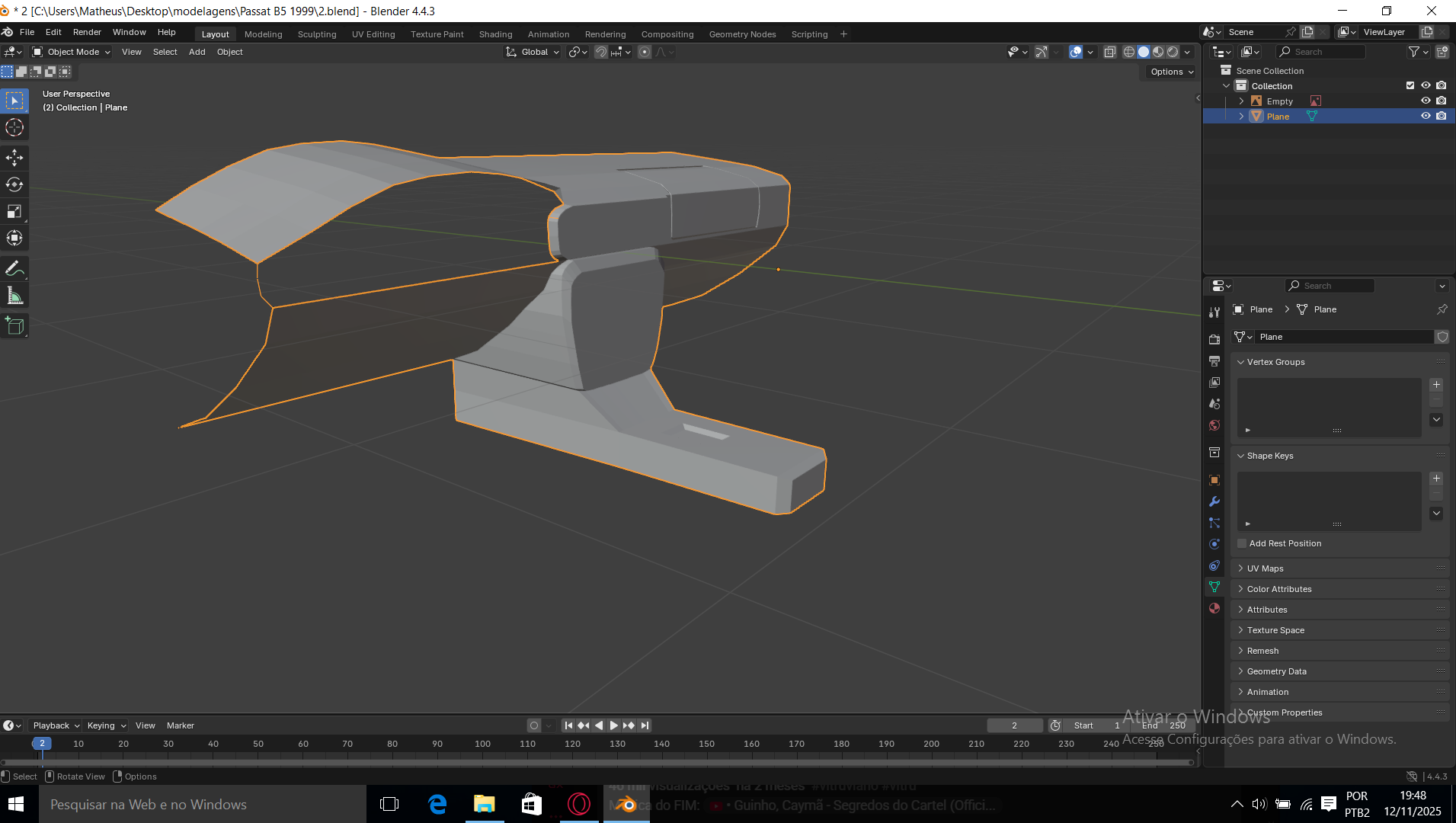
Task: Open the Render menu
Action: coord(87,32)
